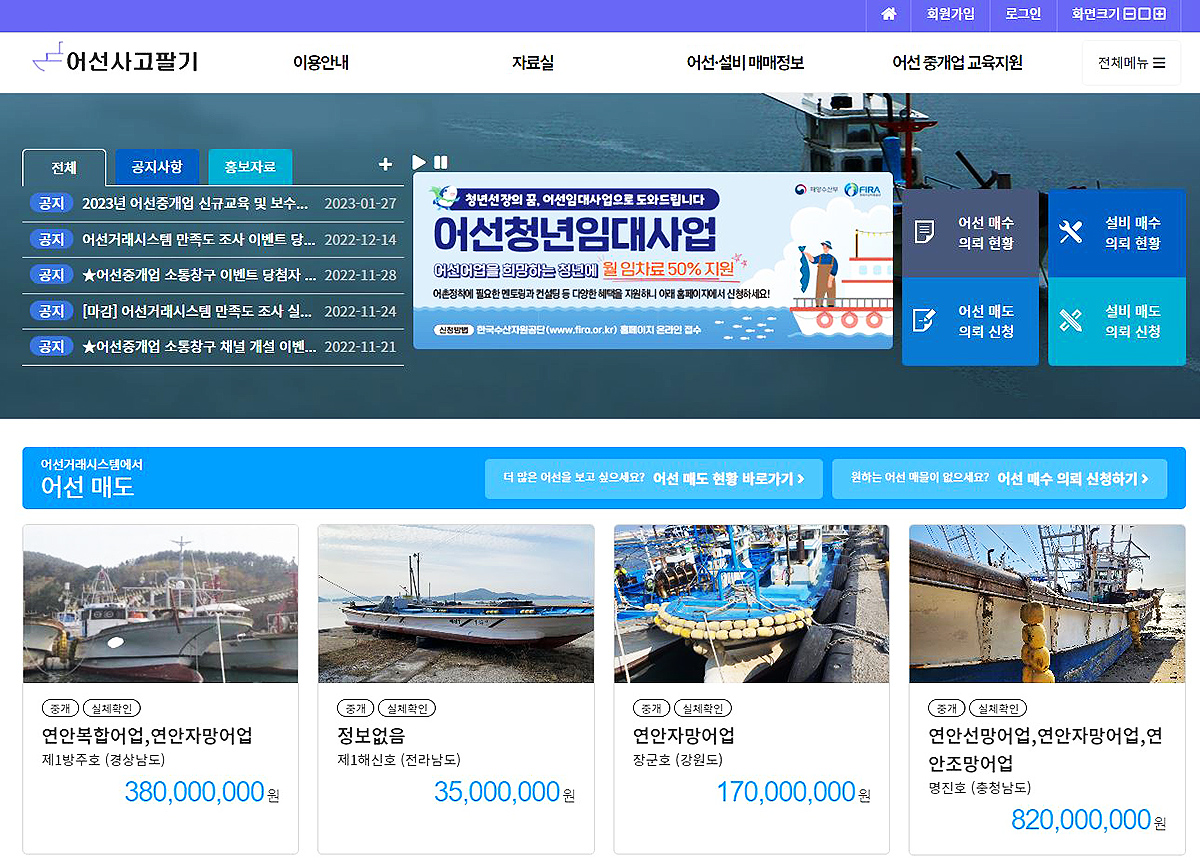Pause the banner slideshow

click(441, 162)
